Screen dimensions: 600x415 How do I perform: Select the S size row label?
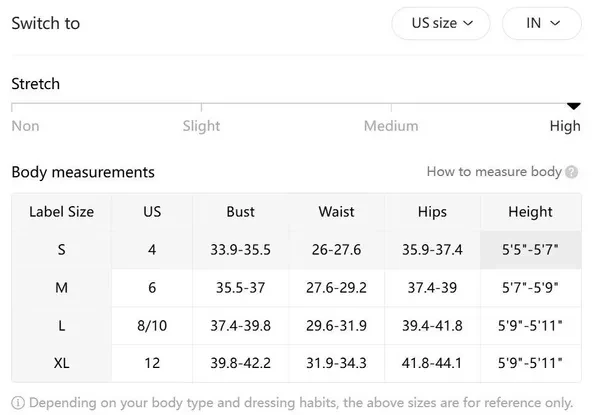click(x=61, y=250)
